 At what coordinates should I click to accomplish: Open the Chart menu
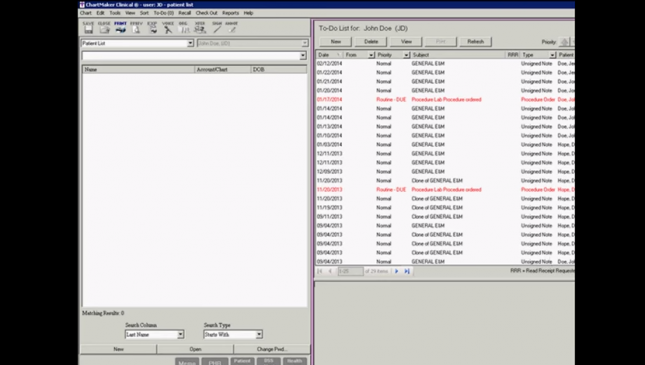86,13
